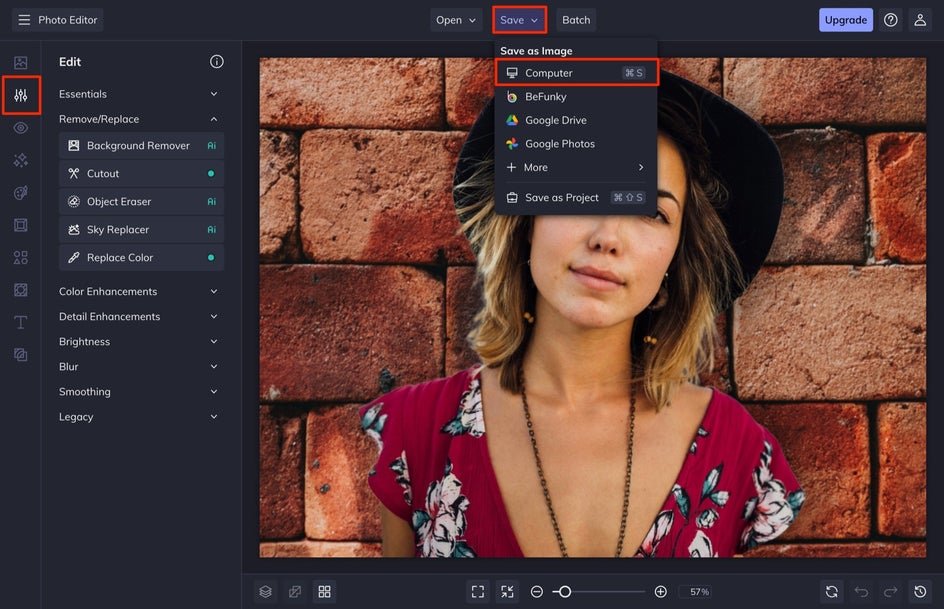944x609 pixels.
Task: Open the user account profile icon
Action: pyautogui.click(x=920, y=20)
